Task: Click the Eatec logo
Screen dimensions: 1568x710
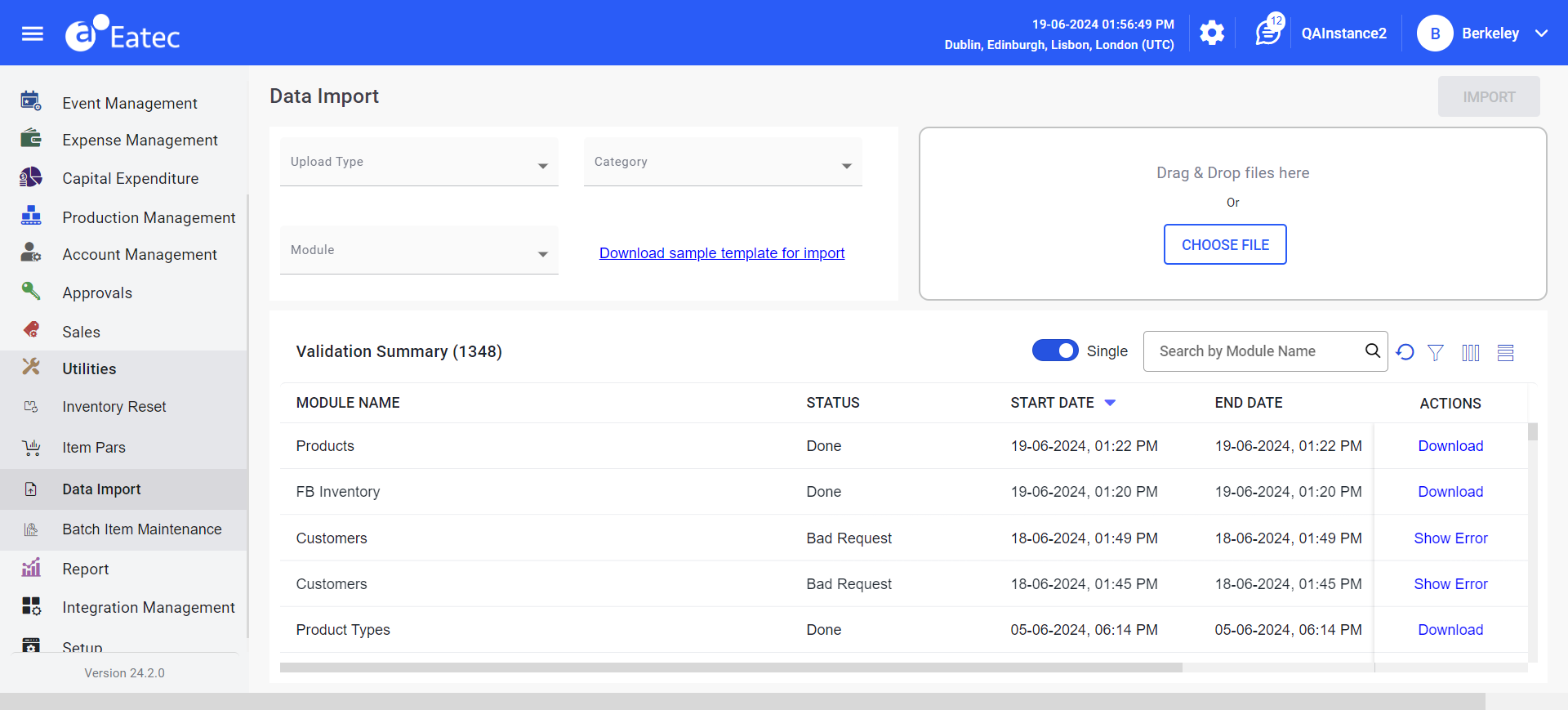Action: click(122, 33)
